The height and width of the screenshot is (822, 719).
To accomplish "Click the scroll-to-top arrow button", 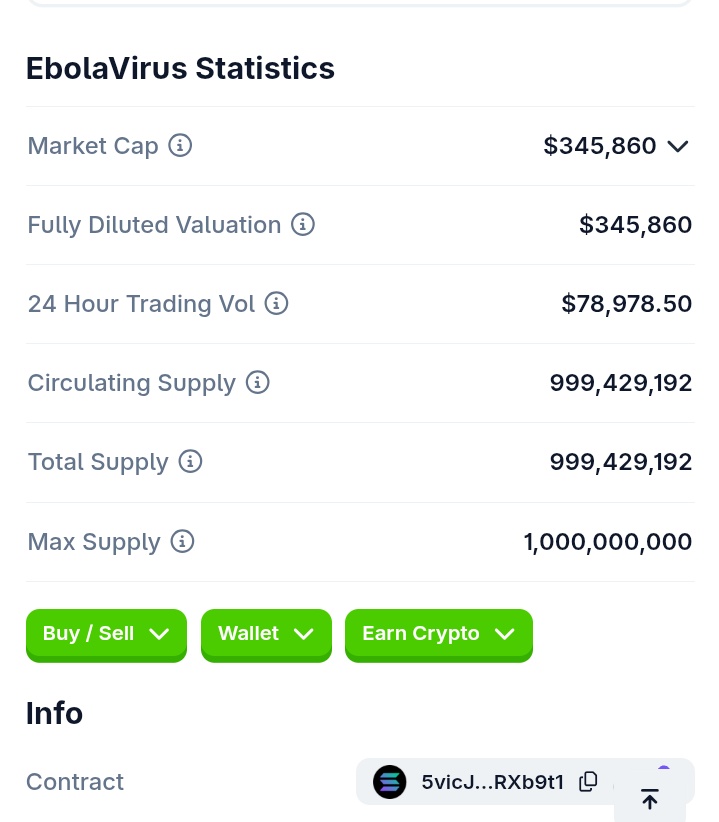I will pos(650,799).
